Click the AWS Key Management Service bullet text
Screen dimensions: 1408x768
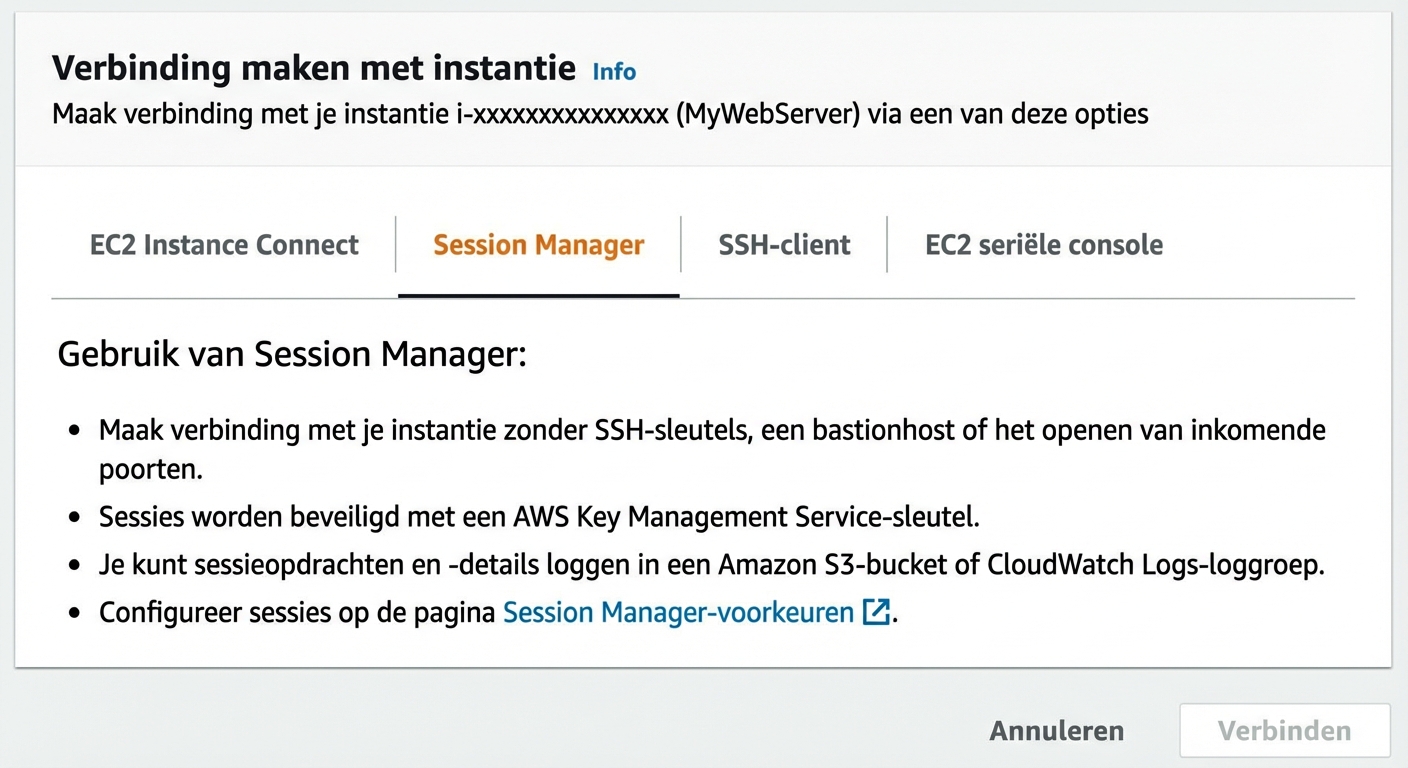(538, 517)
